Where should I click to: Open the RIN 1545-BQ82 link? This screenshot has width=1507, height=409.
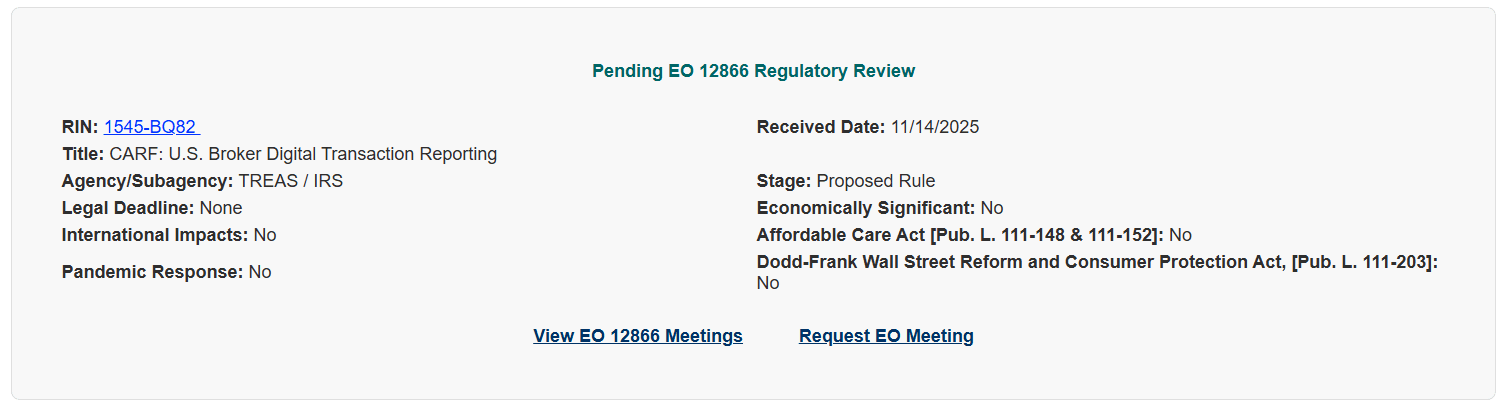[x=151, y=127]
